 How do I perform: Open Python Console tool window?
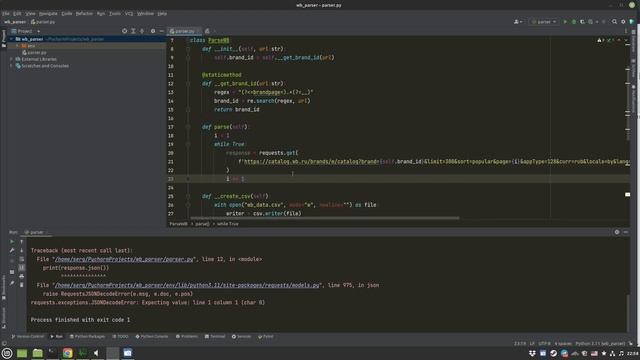[152, 337]
